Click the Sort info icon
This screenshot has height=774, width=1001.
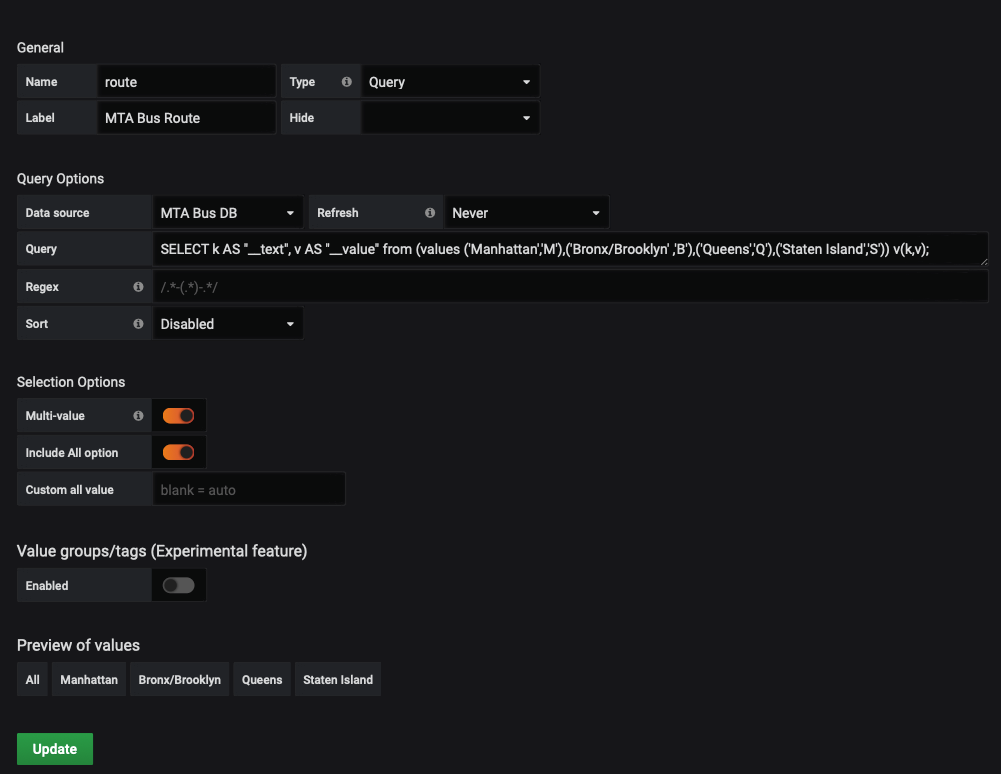138,324
